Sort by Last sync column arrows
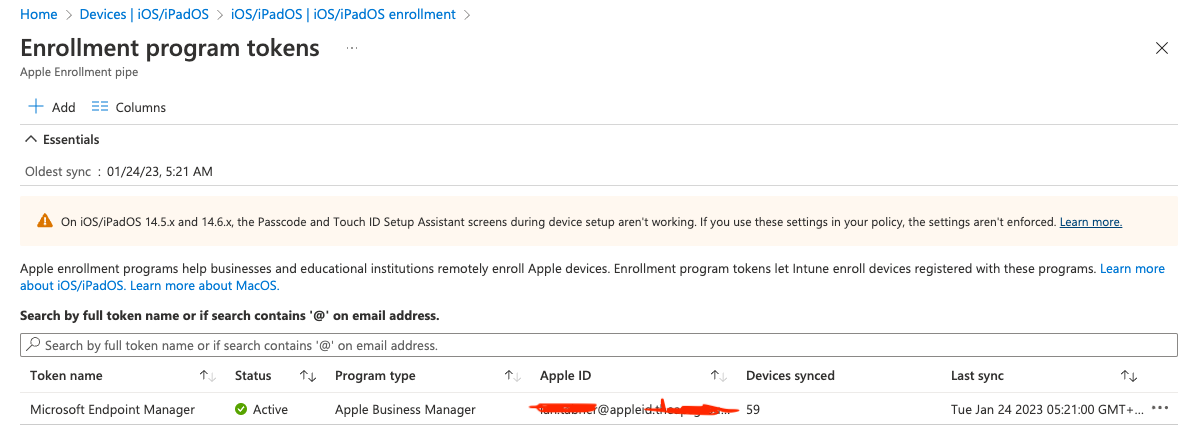The image size is (1186, 430). pos(1129,375)
